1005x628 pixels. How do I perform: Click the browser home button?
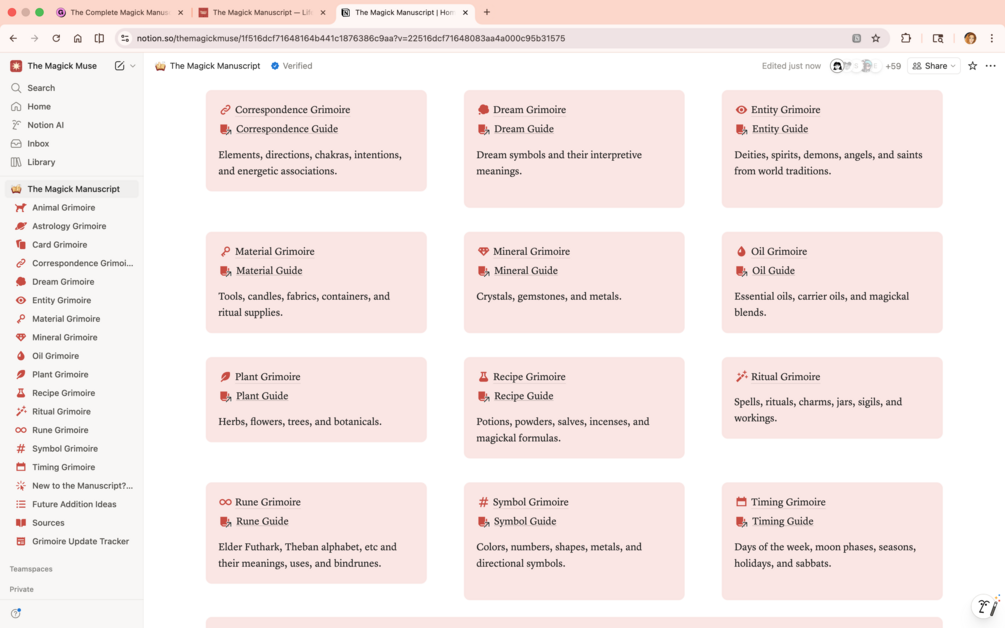tap(78, 38)
